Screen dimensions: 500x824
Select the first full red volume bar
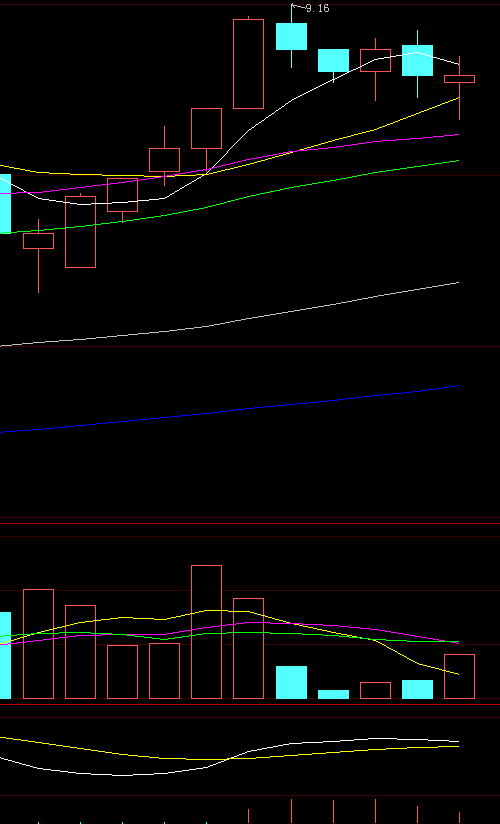click(38, 644)
